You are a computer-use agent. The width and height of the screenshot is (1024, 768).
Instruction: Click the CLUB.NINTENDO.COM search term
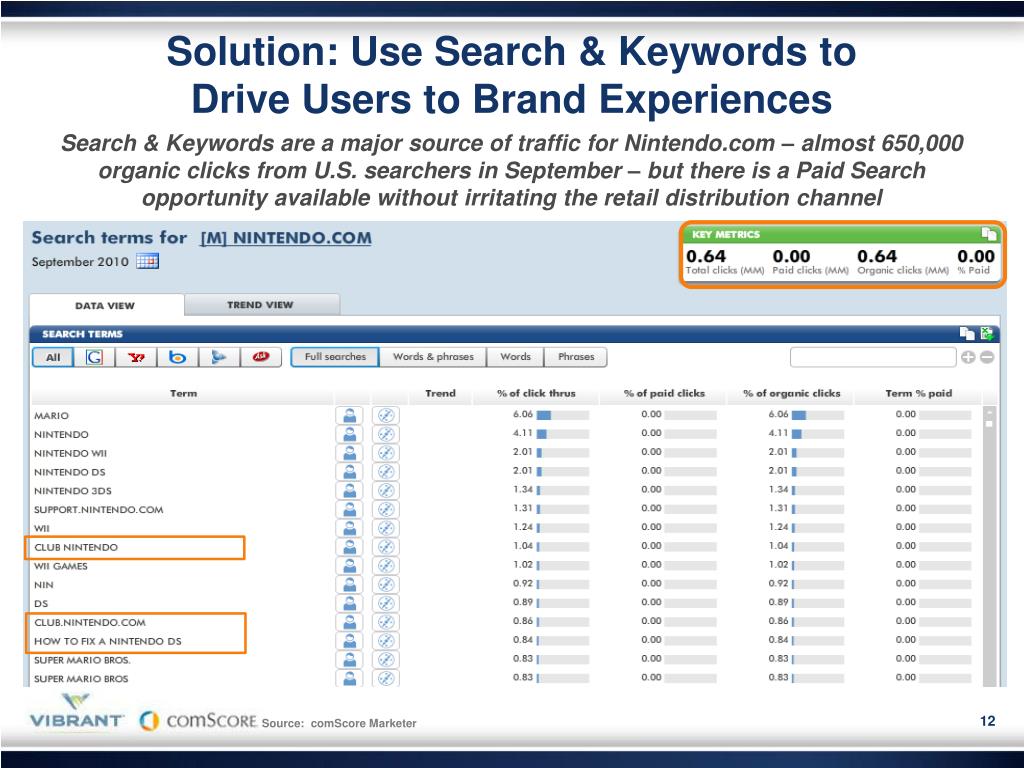pyautogui.click(x=90, y=622)
